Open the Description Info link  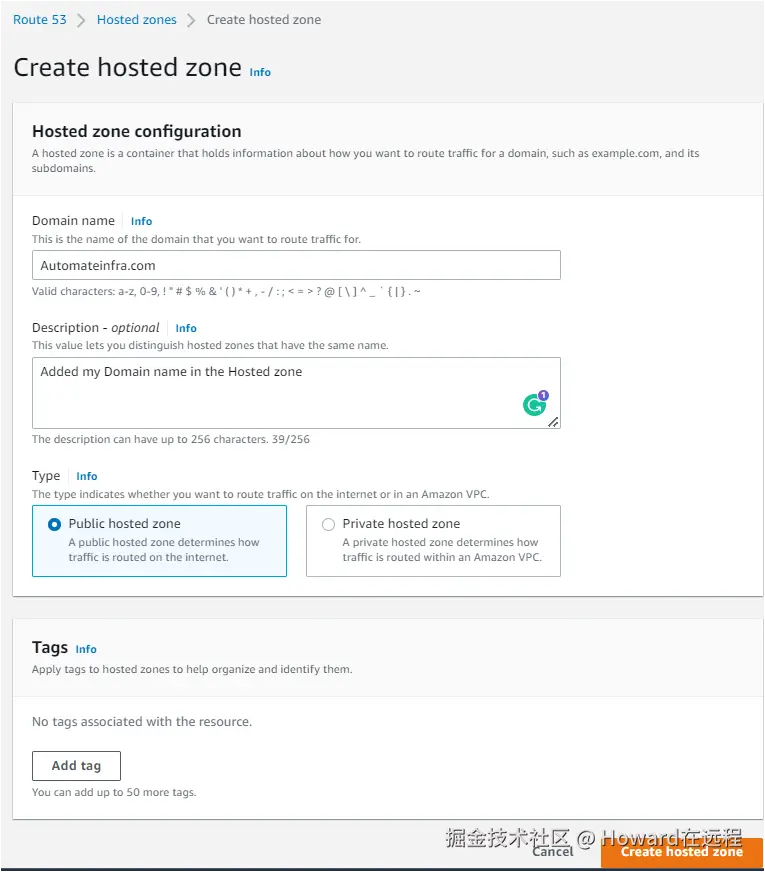click(186, 328)
